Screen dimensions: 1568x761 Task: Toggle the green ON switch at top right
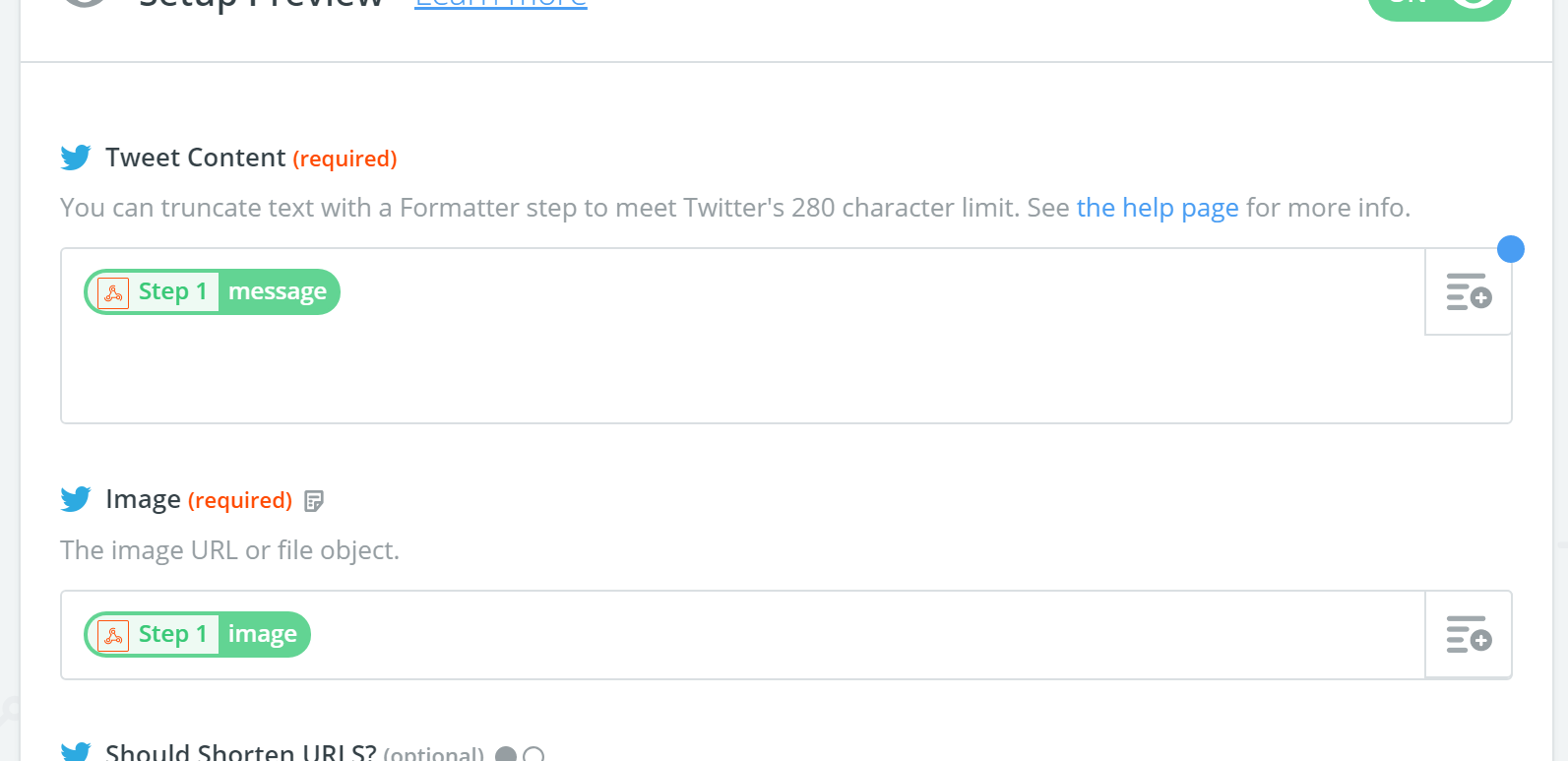[x=1440, y=5]
